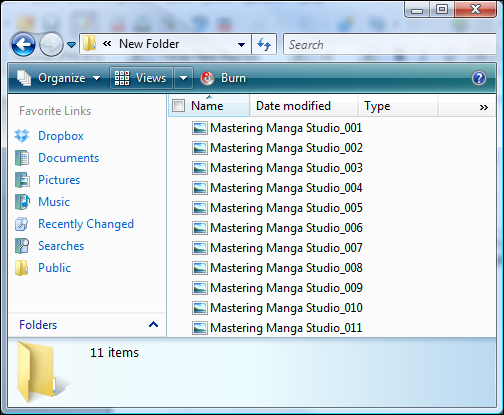Screen dimensions: 504x415
Task: Click image icon of Mastering Manga Studio_009
Action: click(200, 288)
